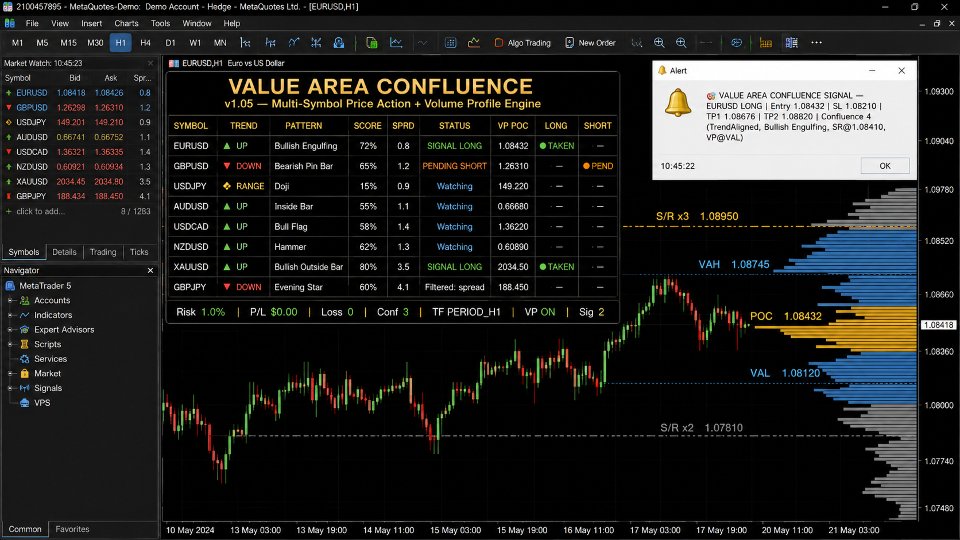
Task: Select the M30 timeframe button
Action: pos(95,43)
